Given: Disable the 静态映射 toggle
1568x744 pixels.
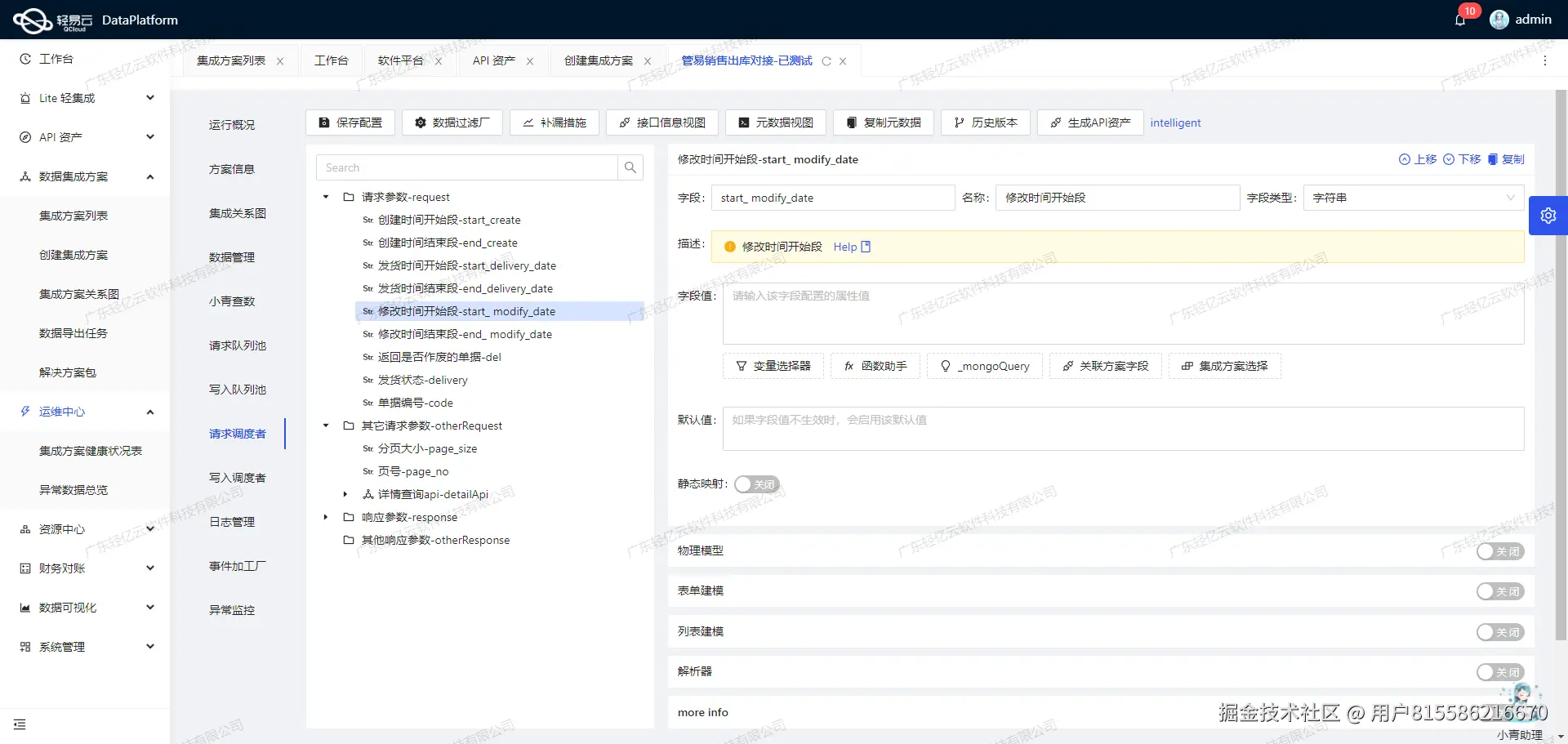Looking at the screenshot, I should (x=757, y=483).
